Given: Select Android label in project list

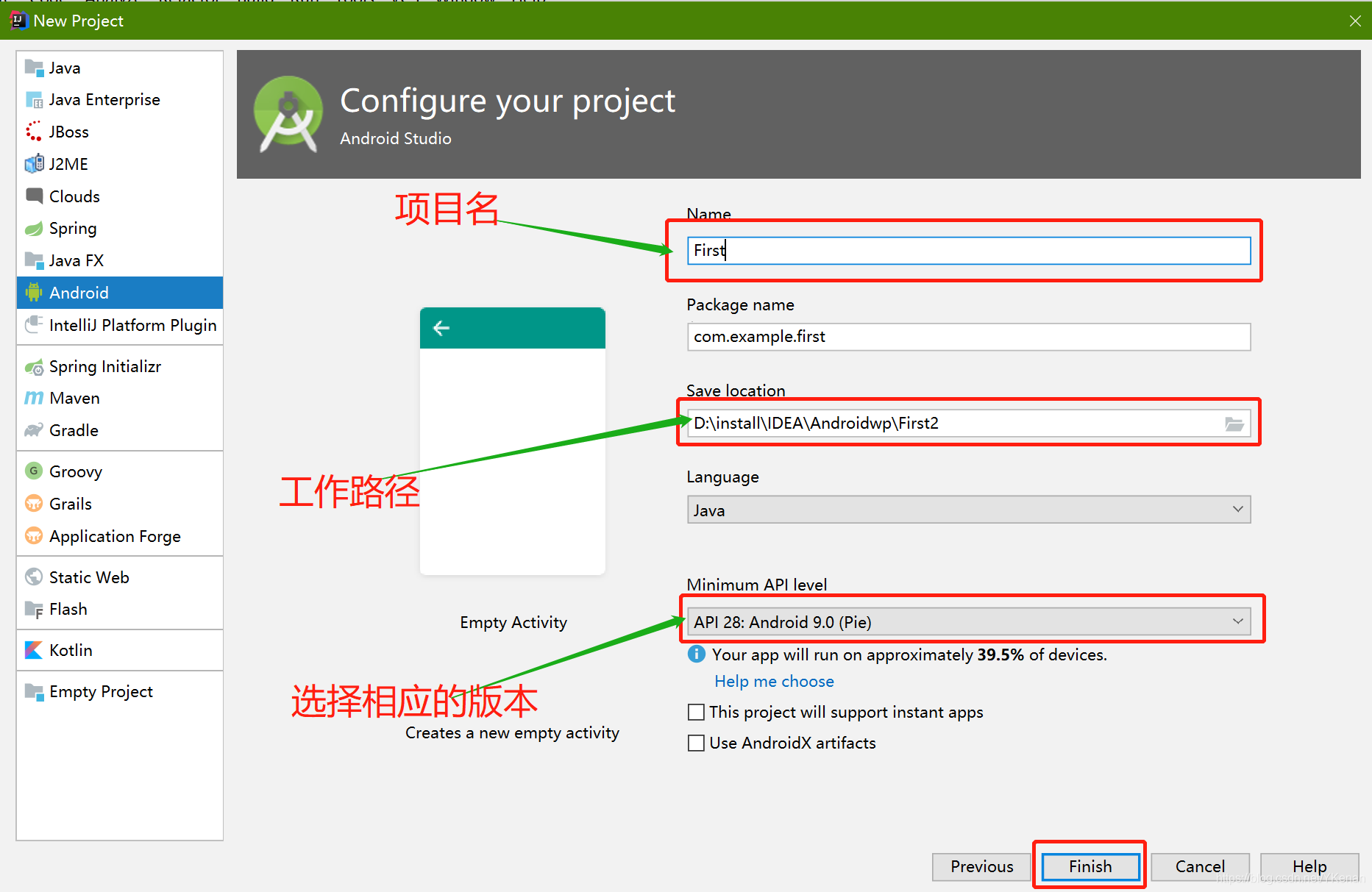Looking at the screenshot, I should click(x=79, y=293).
